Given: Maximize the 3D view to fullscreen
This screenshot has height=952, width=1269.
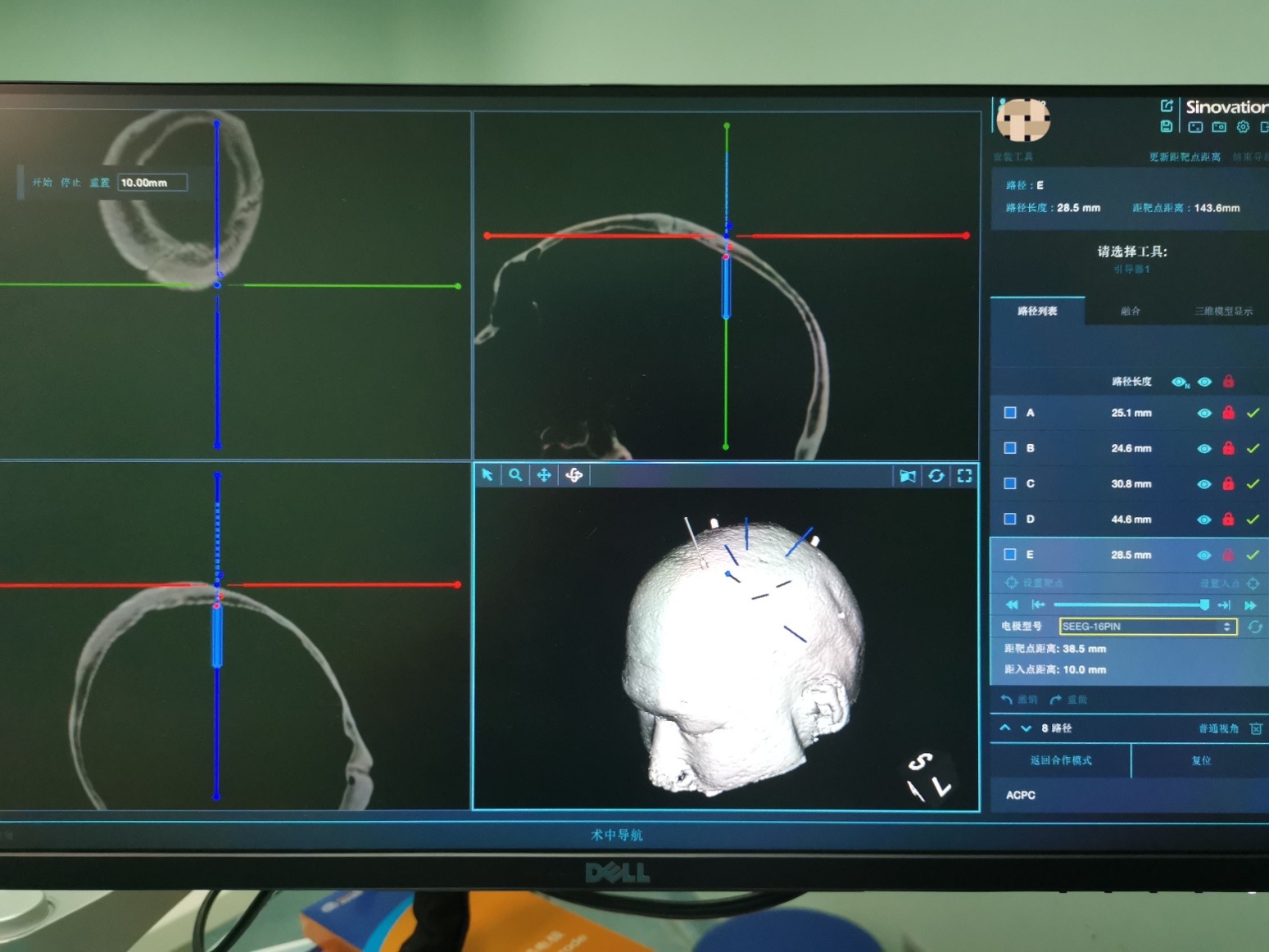Looking at the screenshot, I should coord(965,476).
